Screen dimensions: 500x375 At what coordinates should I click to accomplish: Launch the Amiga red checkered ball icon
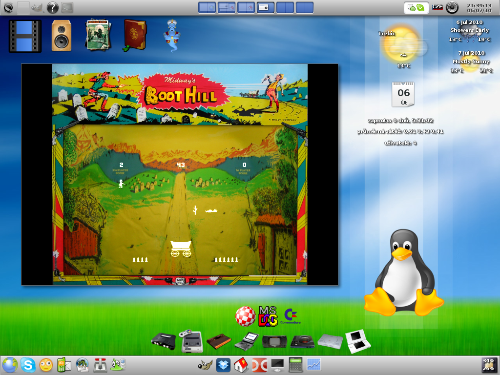tap(245, 316)
